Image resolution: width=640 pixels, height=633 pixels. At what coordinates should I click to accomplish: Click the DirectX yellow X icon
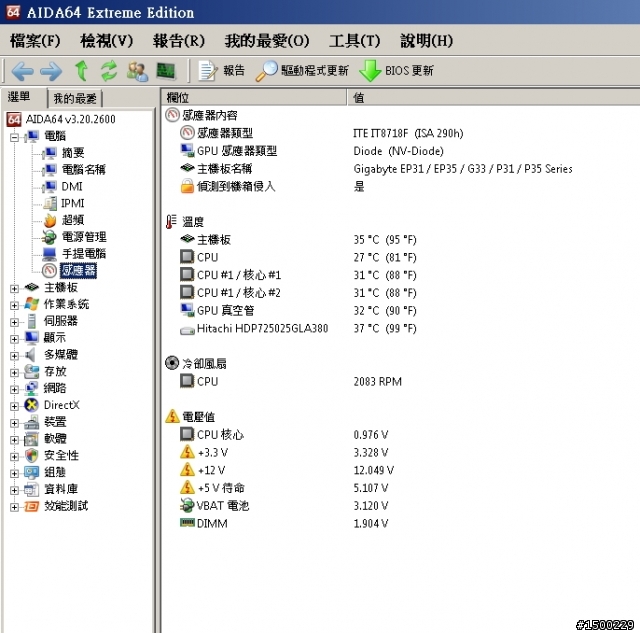[31, 405]
